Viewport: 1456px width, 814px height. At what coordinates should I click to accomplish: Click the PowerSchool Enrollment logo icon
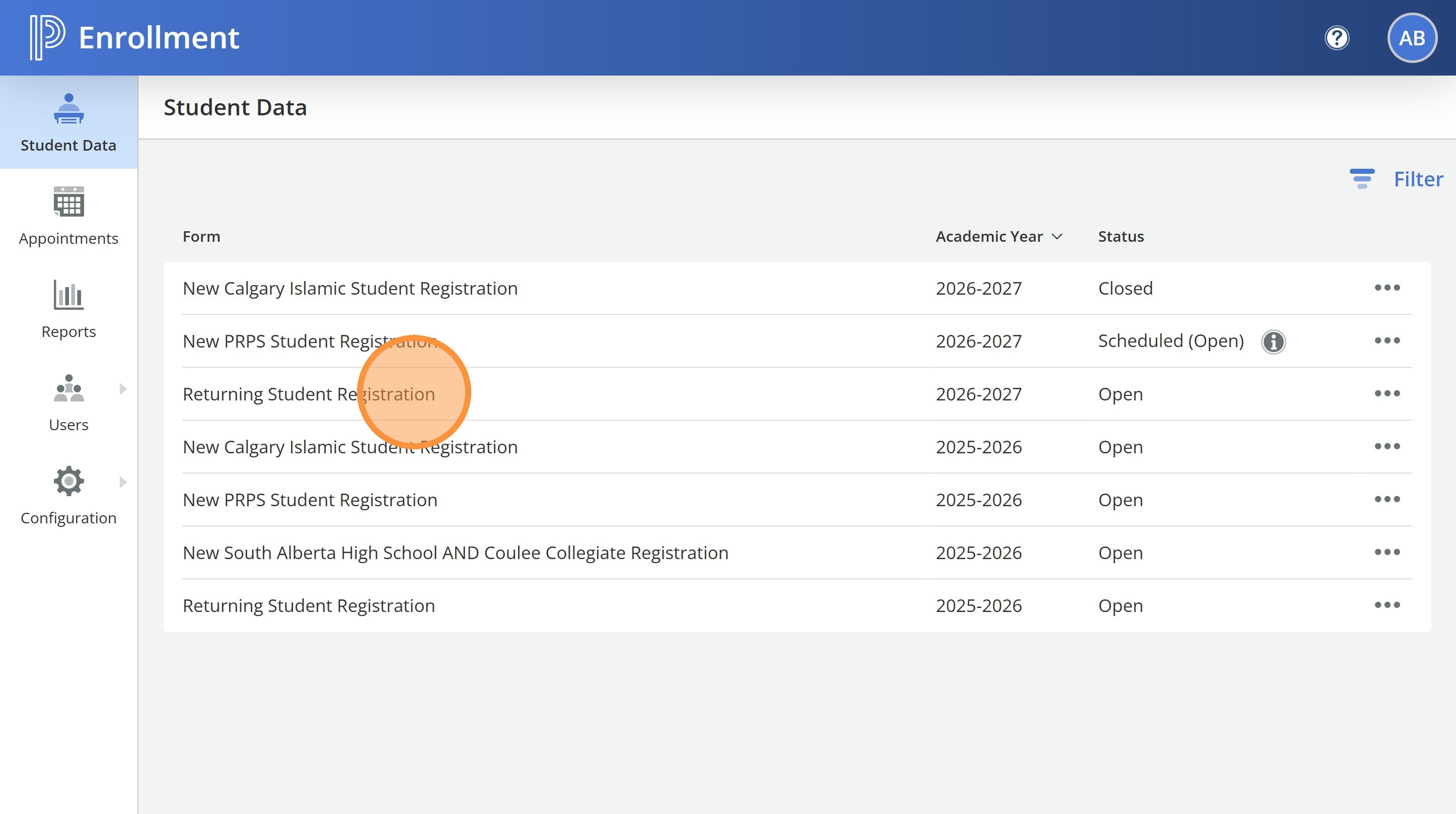tap(47, 37)
